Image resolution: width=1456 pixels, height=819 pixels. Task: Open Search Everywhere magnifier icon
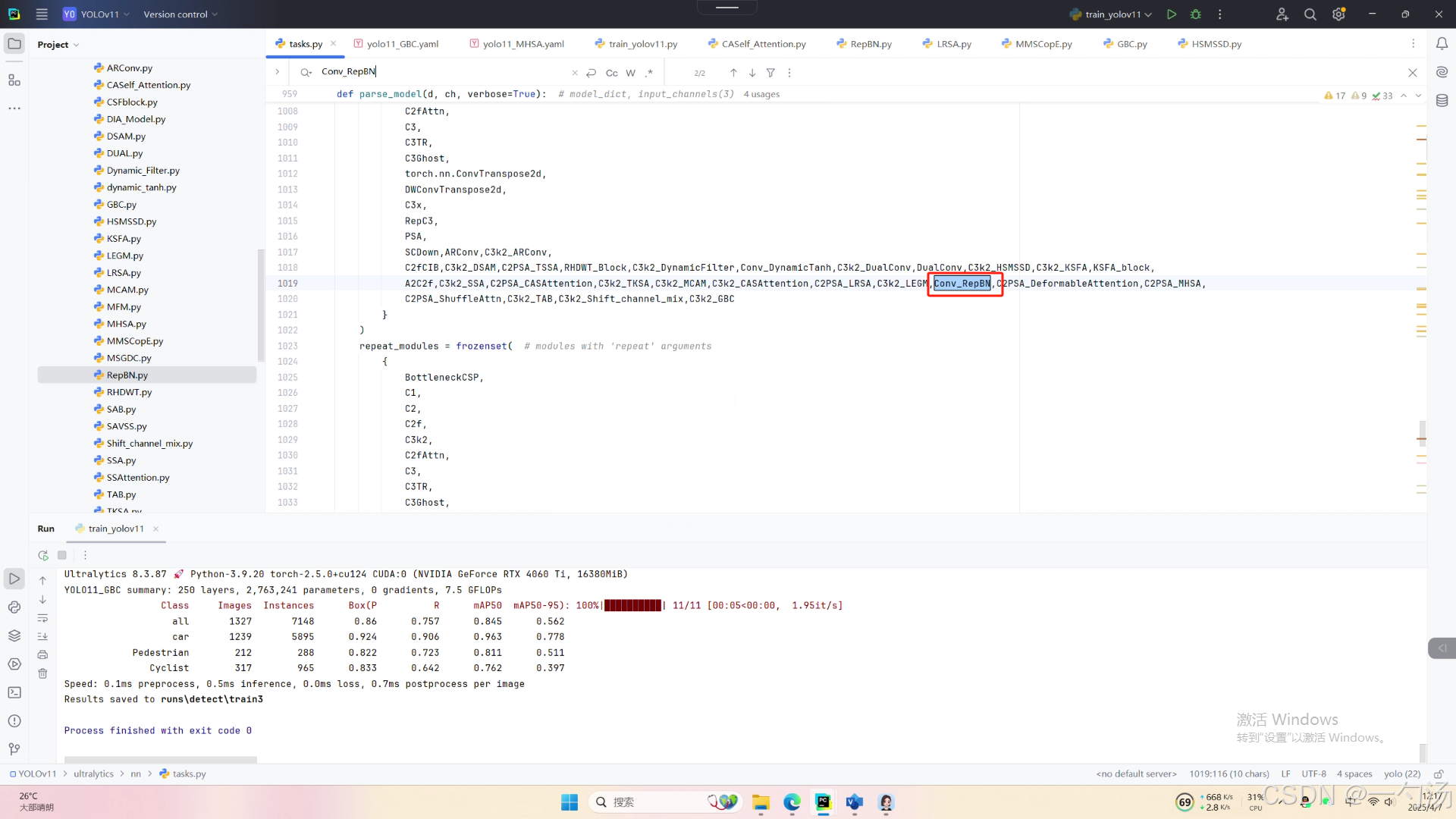click(1310, 14)
